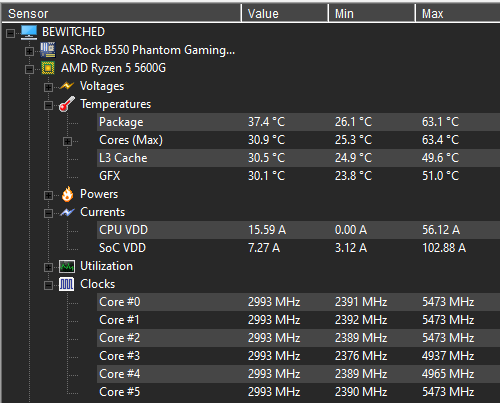The height and width of the screenshot is (403, 500).
Task: Select the Powers label
Action: 99,194
